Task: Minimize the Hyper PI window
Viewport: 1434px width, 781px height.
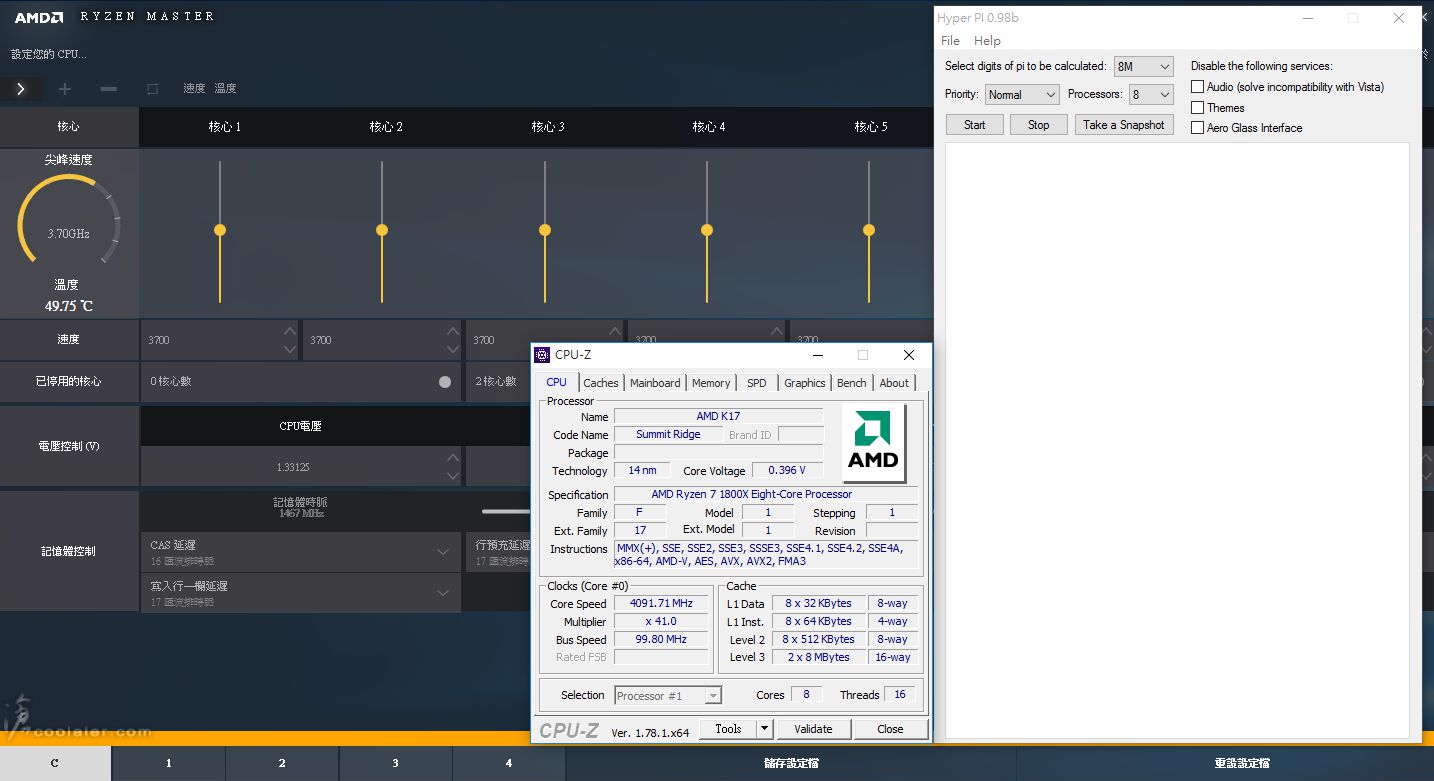Action: click(x=1306, y=18)
